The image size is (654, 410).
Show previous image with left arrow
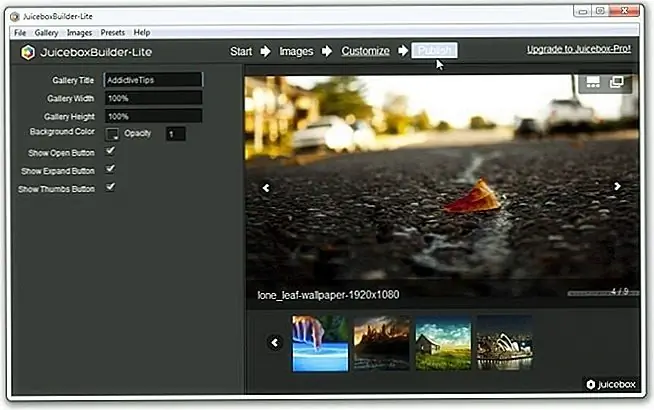pyautogui.click(x=266, y=188)
